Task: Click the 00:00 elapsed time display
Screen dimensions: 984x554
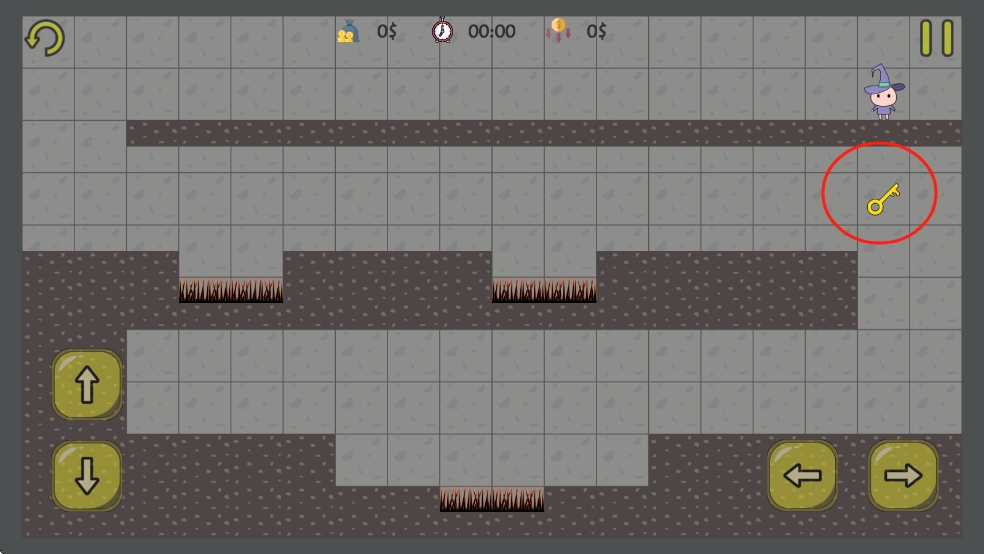Action: pos(491,31)
